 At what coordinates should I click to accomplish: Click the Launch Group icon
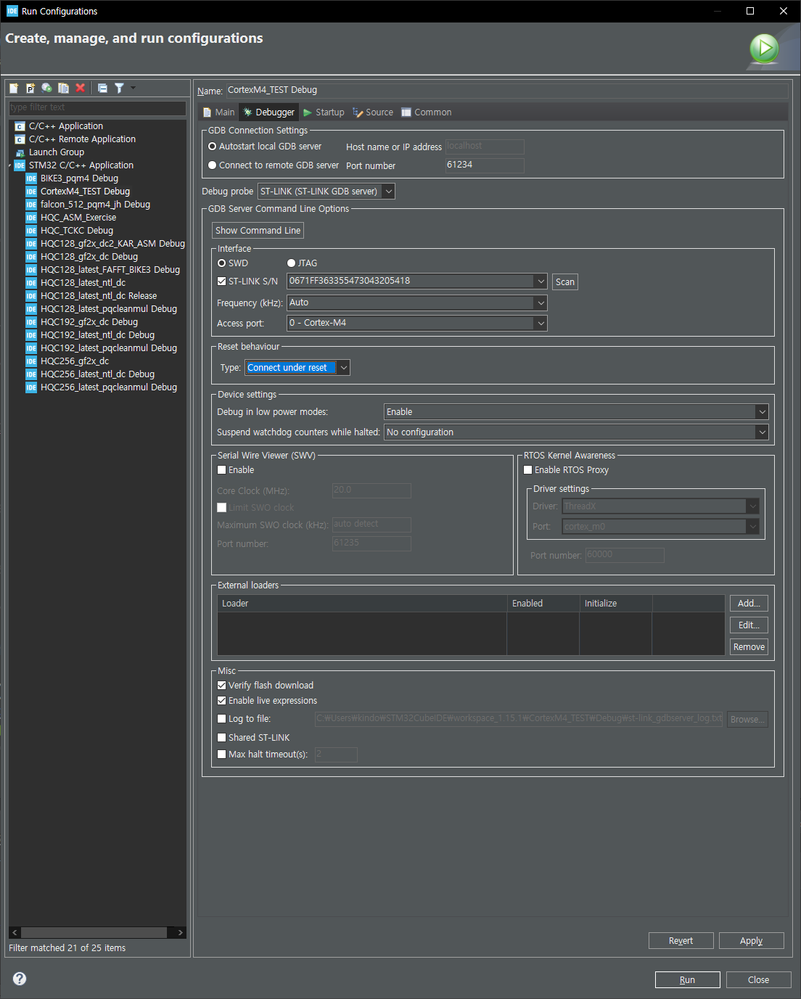(20, 152)
